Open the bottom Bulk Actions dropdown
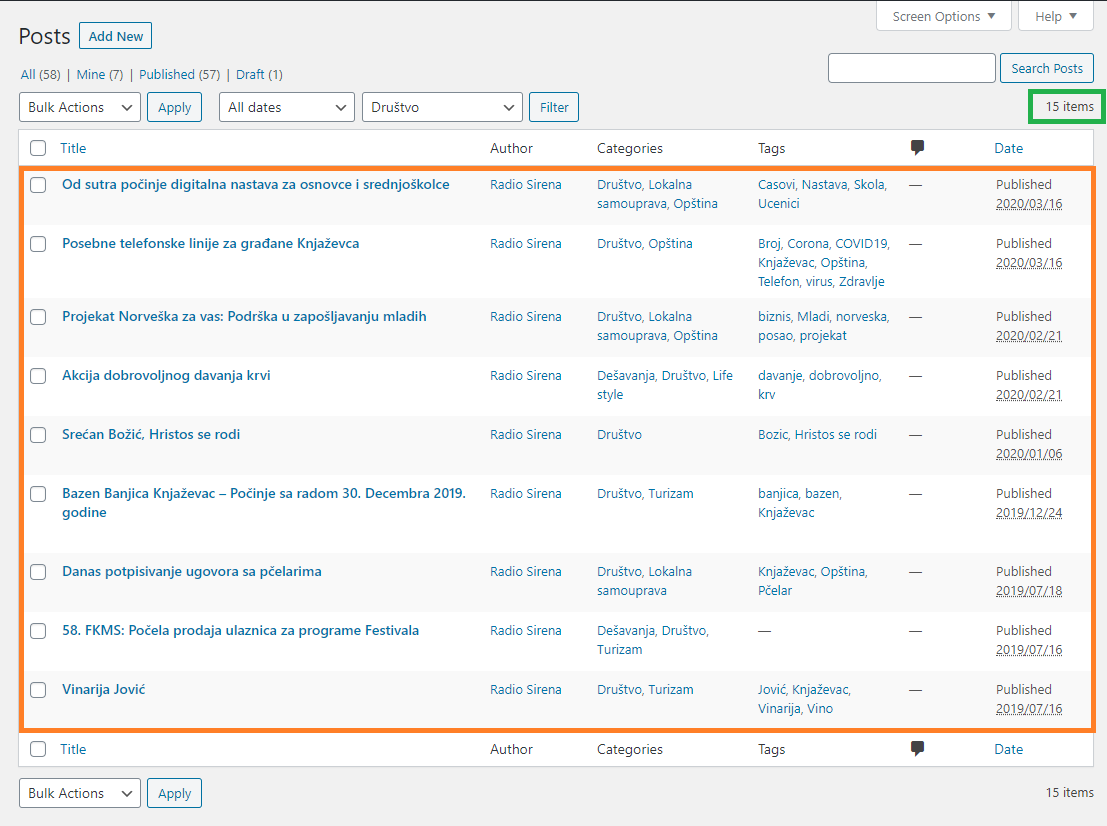This screenshot has height=826, width=1107. (80, 793)
